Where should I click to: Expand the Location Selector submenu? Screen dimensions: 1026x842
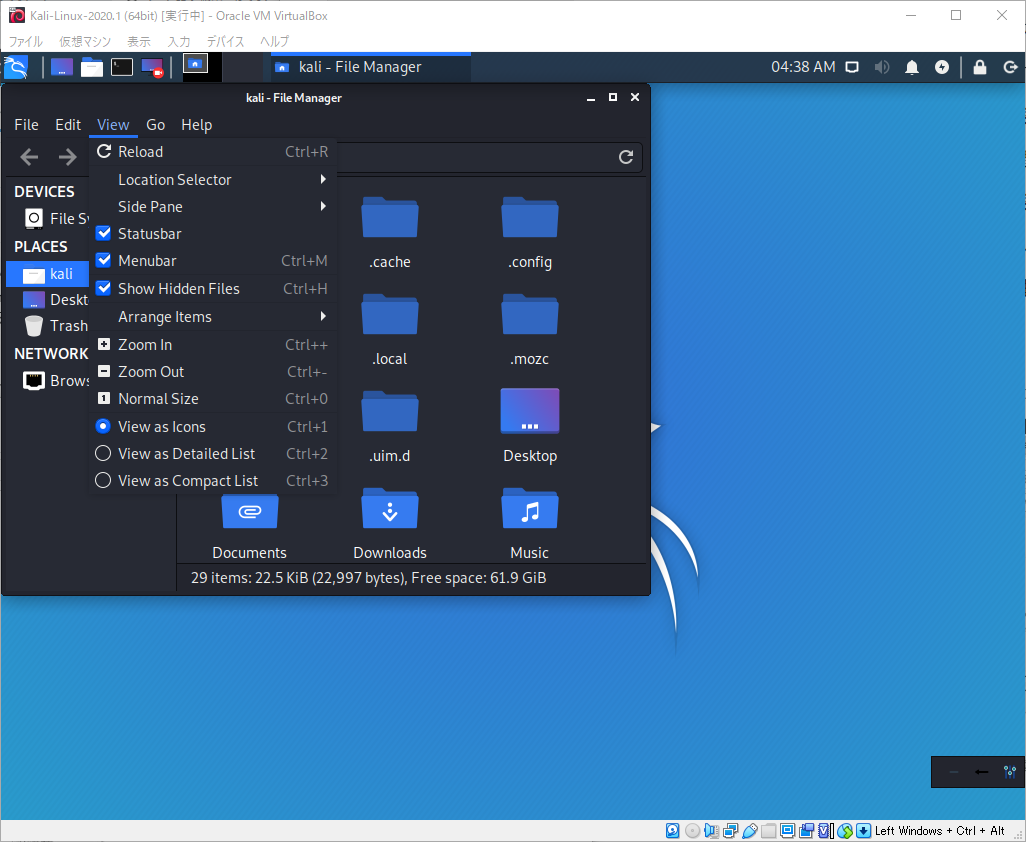click(x=213, y=179)
